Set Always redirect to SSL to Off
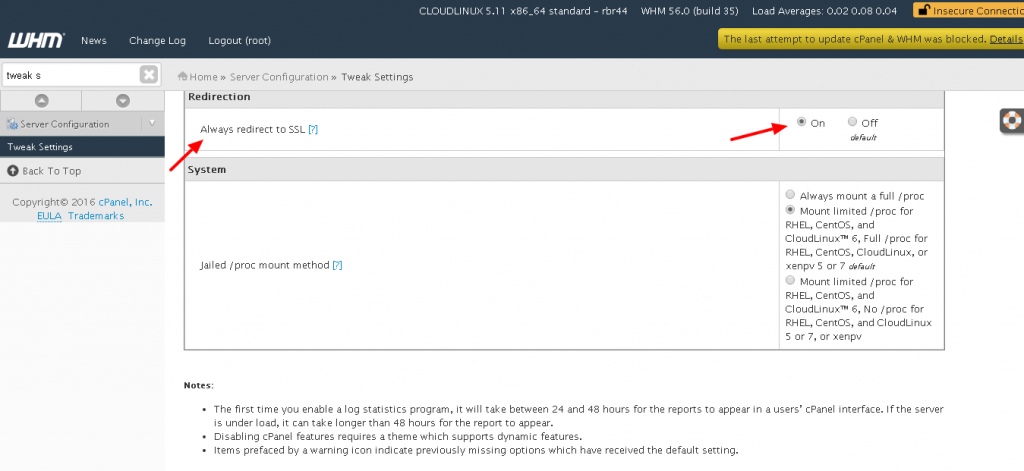1024x471 pixels. point(852,122)
